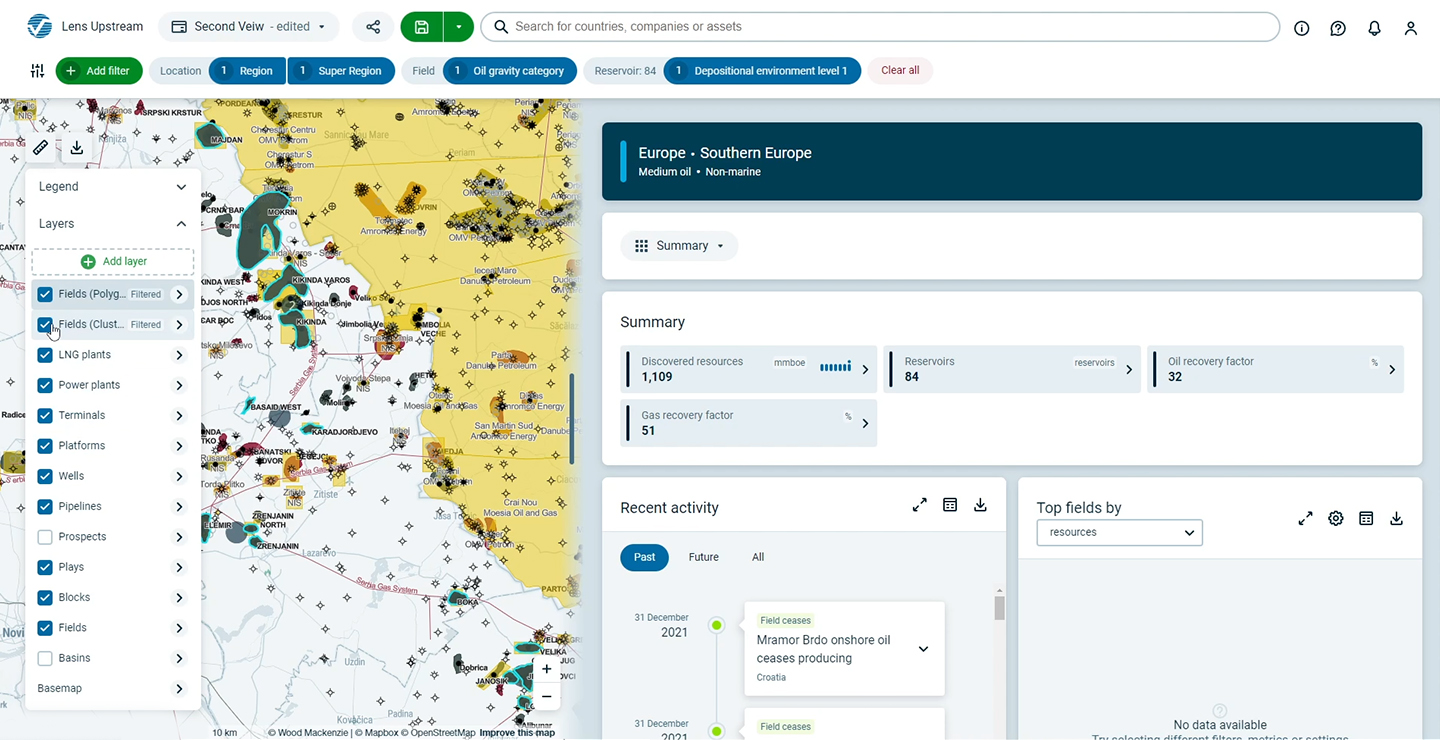1440x740 pixels.
Task: Open the help chat icon
Action: tap(1338, 28)
